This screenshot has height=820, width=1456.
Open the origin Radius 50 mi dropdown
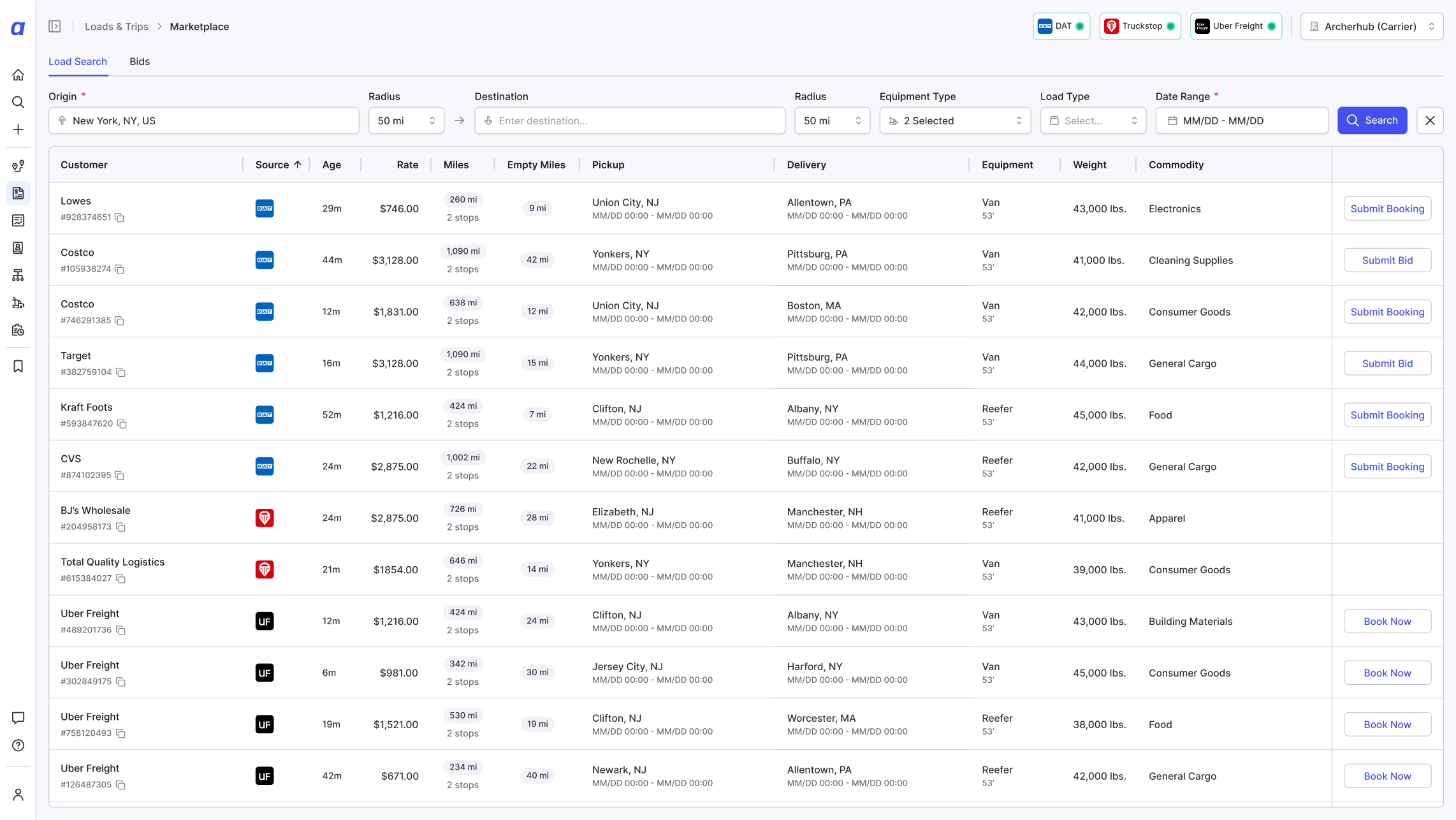point(406,121)
